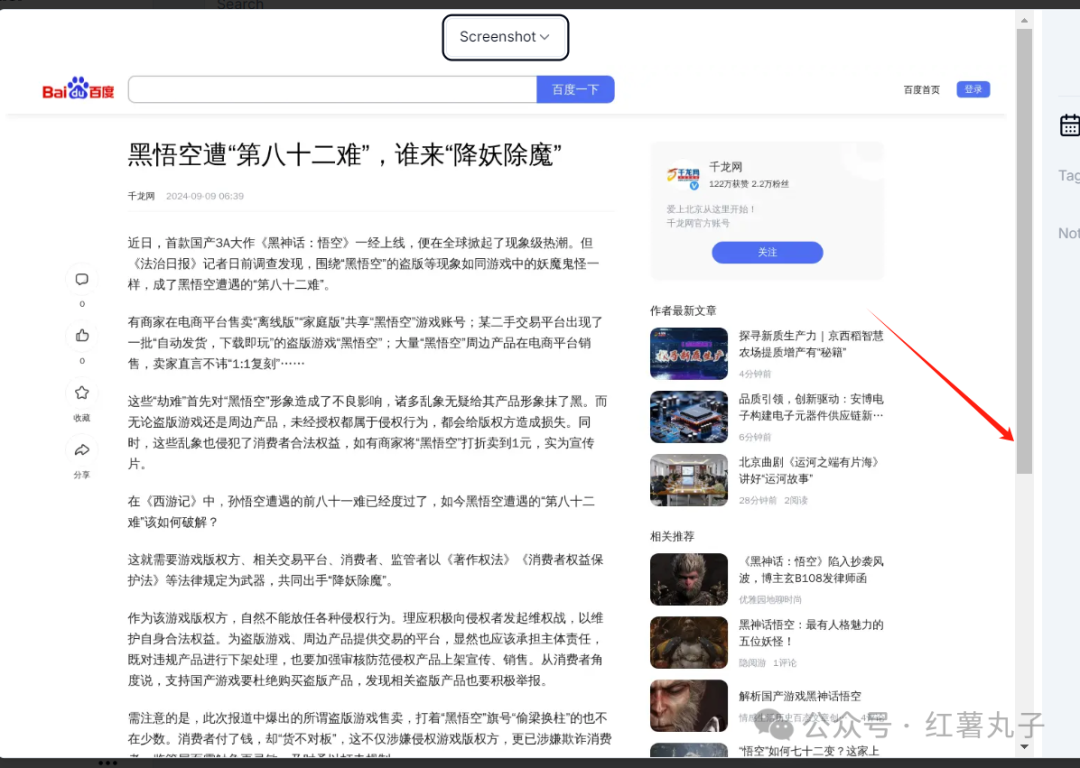1080x768 pixels.
Task: Open thumbnail for 解析国产游戏黑神话悟空
Action: (x=689, y=706)
